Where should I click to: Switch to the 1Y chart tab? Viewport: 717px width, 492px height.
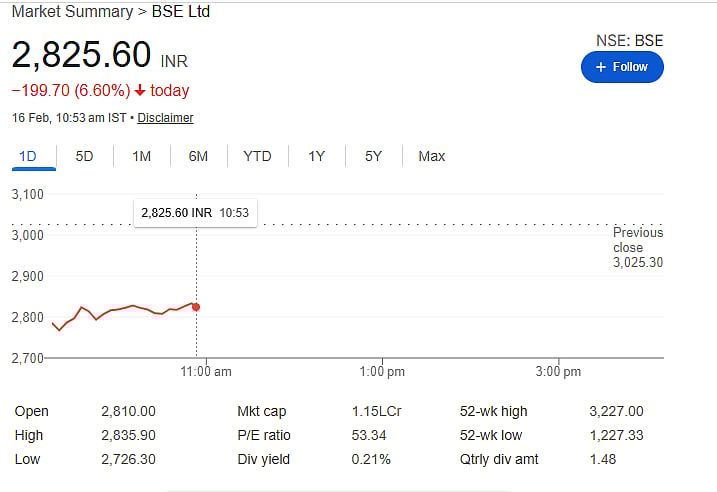pyautogui.click(x=316, y=156)
